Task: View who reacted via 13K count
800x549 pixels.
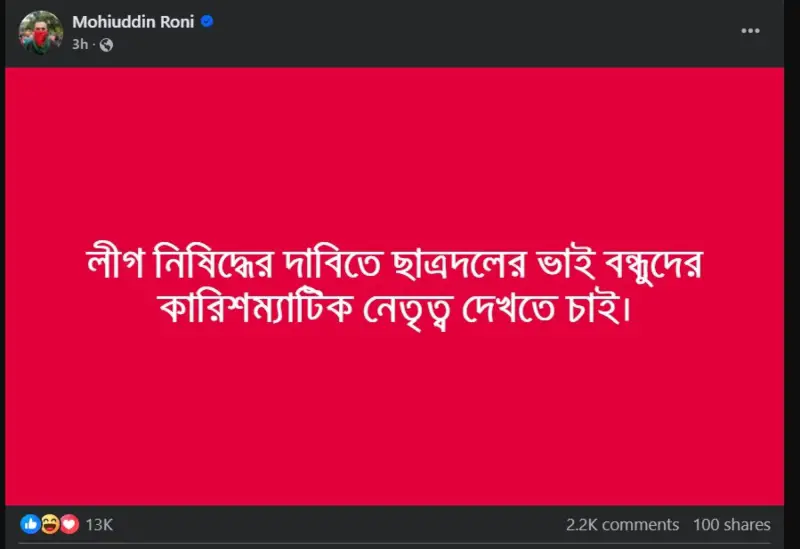Action: (x=99, y=525)
